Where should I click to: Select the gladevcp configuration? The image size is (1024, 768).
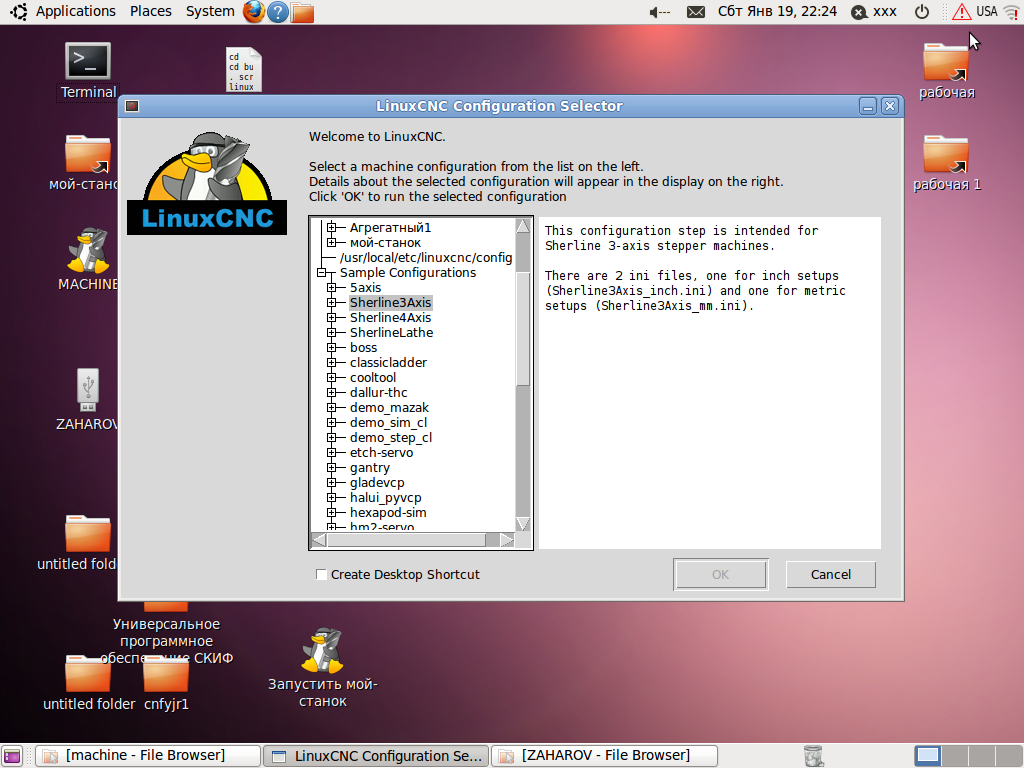coord(377,483)
